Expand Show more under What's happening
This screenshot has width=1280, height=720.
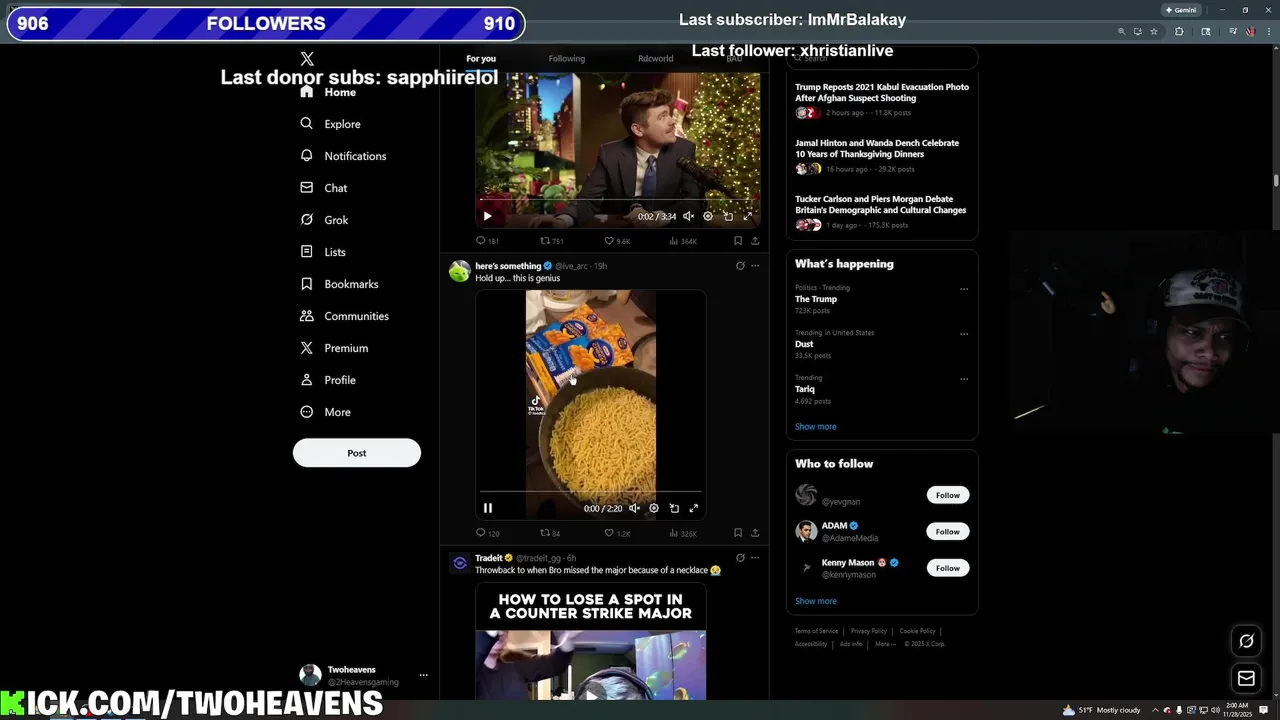tap(815, 427)
